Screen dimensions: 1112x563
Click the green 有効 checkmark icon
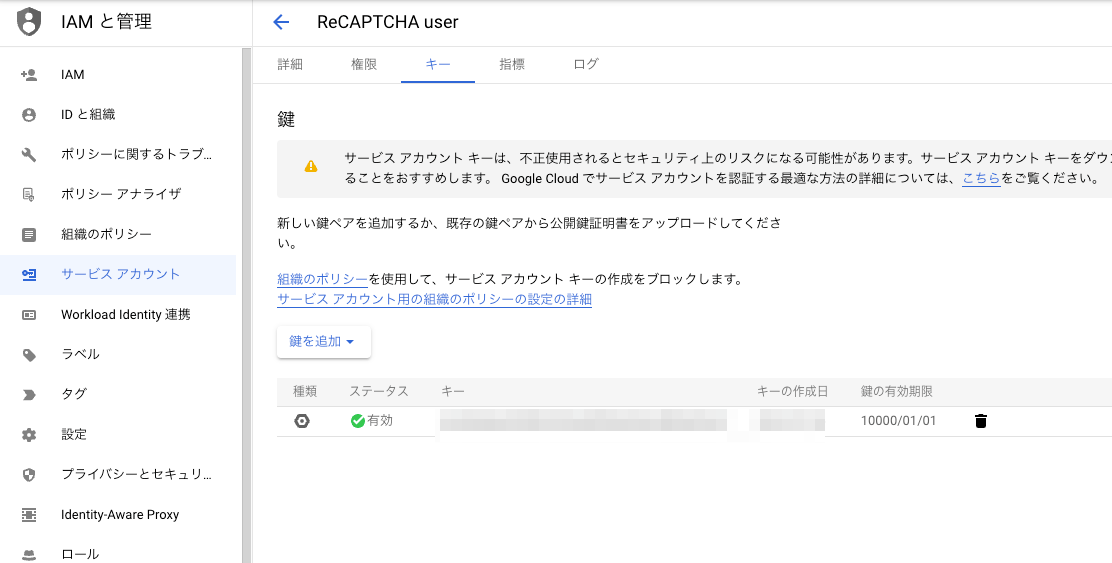coord(357,421)
